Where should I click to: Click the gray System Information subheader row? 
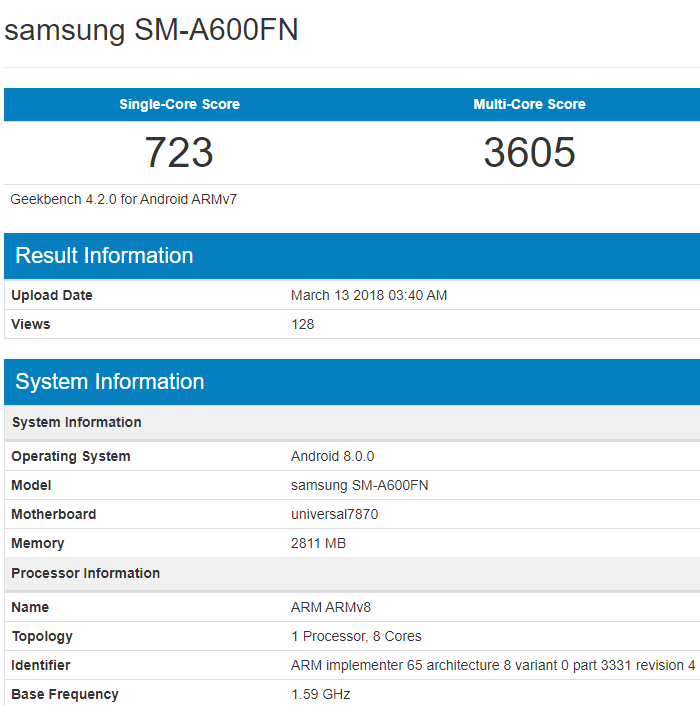point(352,422)
